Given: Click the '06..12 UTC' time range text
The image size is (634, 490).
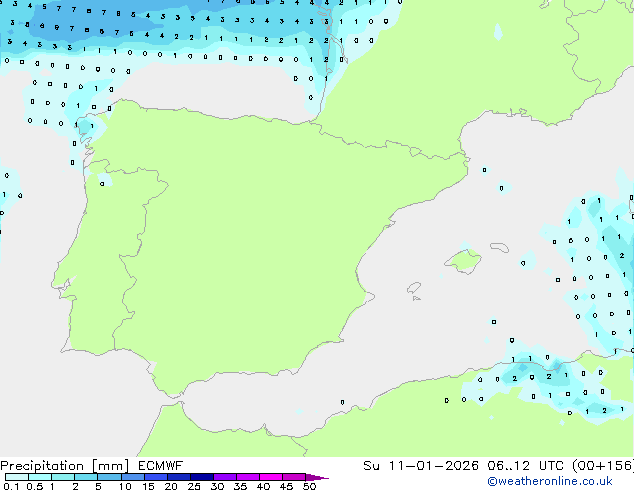Looking at the screenshot, I should coord(526,466).
